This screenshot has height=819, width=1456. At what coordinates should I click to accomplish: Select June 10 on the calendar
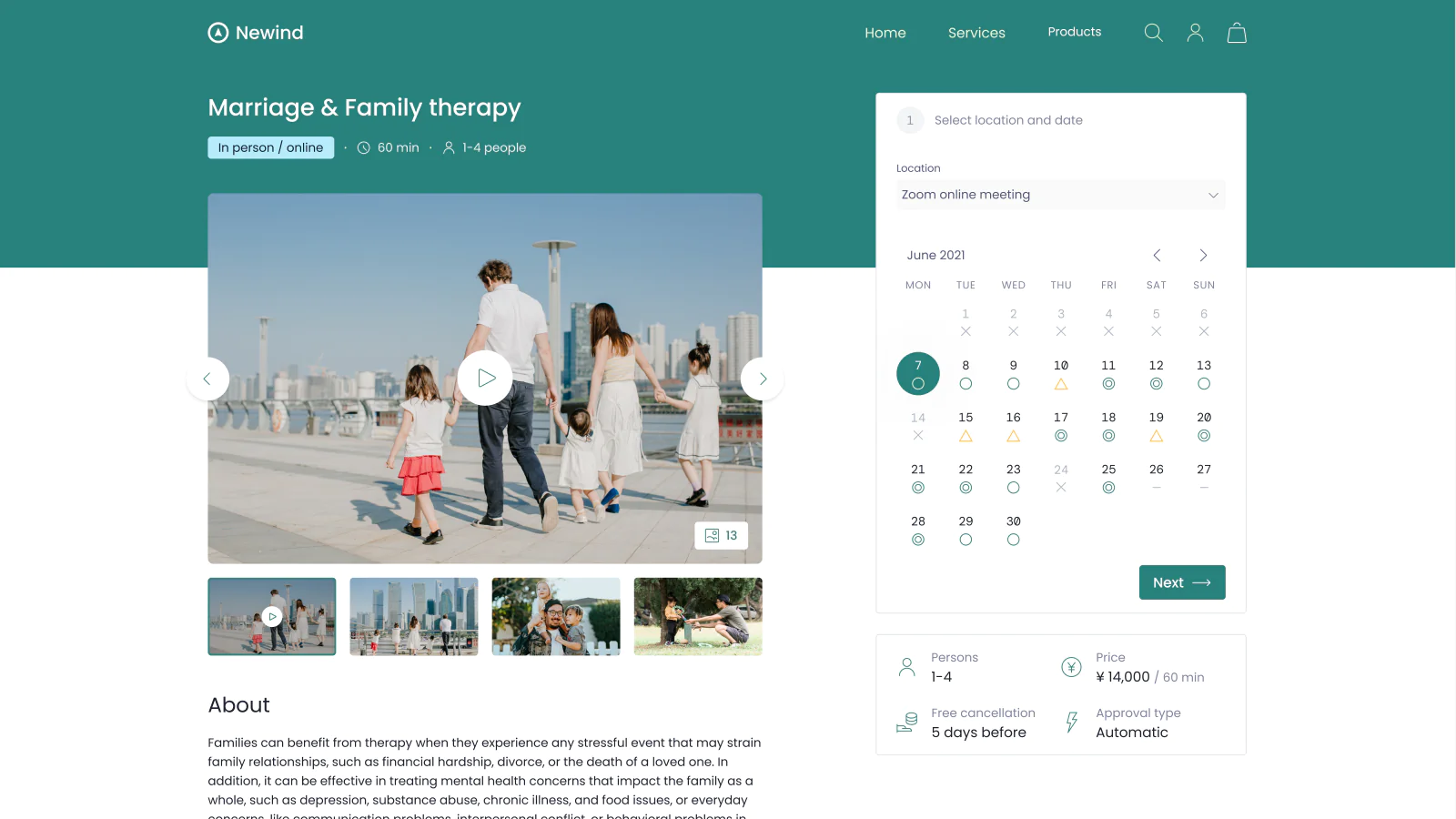pyautogui.click(x=1061, y=373)
